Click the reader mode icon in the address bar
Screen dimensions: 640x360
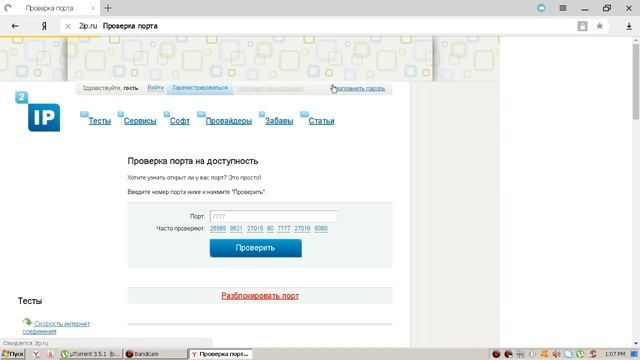coord(582,26)
